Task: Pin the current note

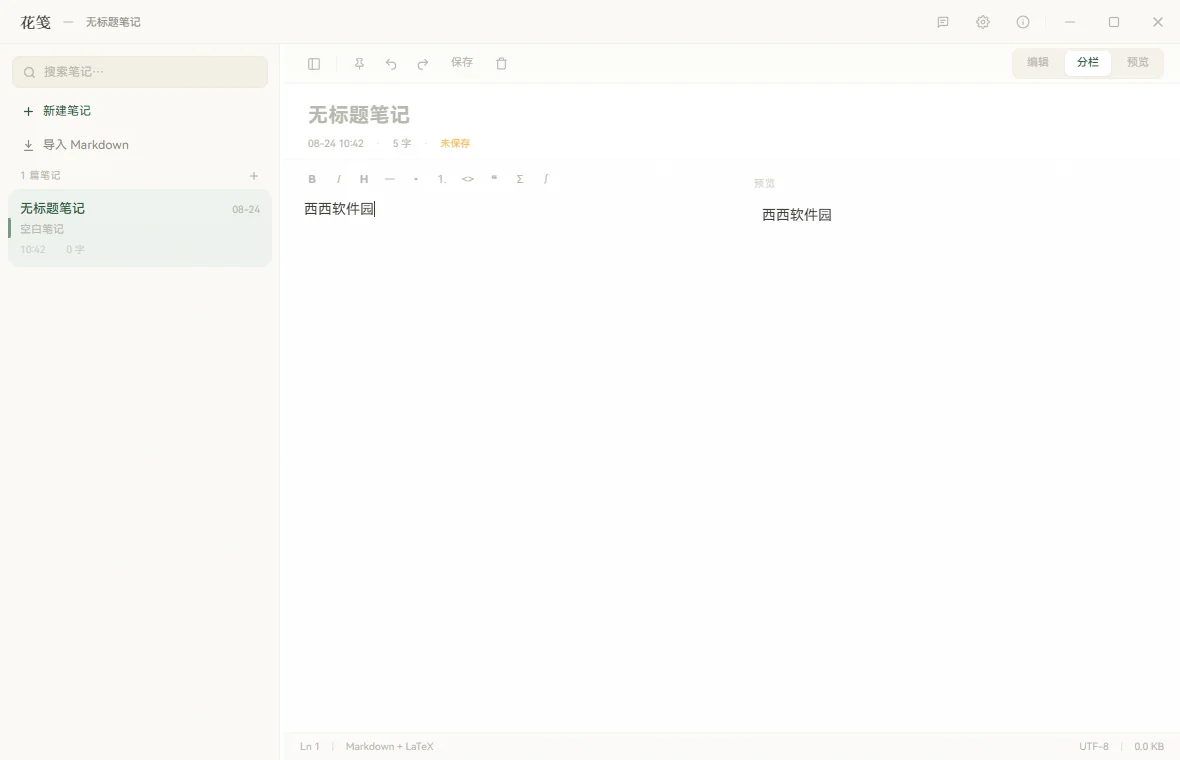Action: [359, 64]
